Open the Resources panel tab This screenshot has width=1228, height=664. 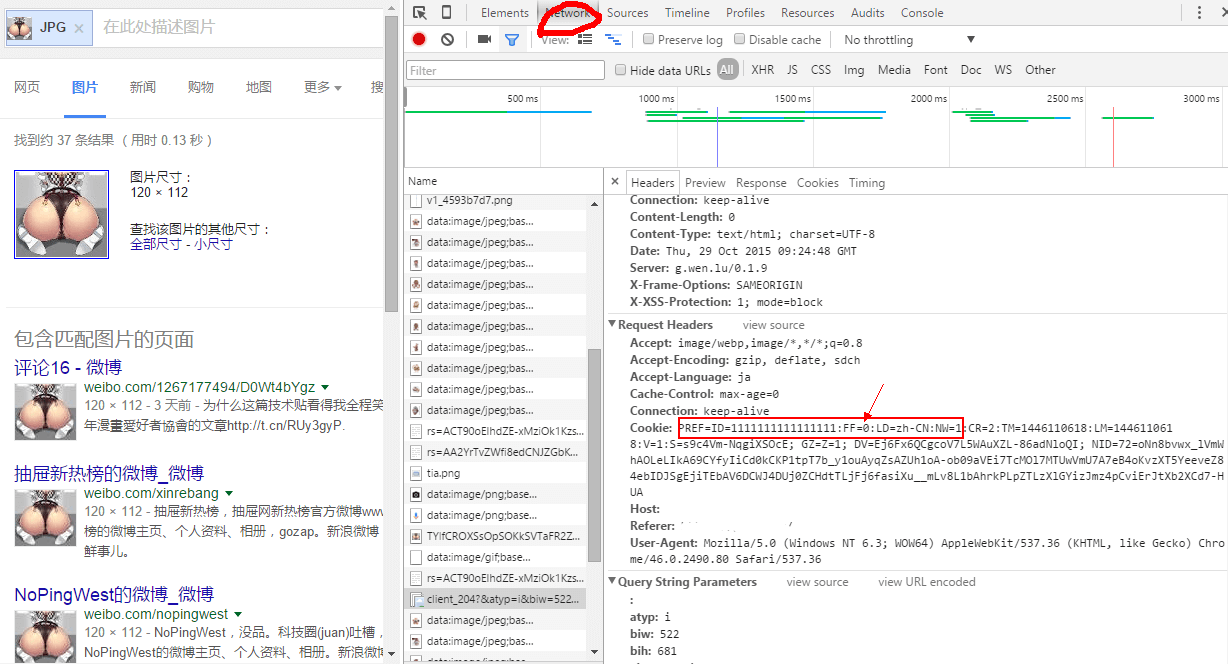point(807,13)
